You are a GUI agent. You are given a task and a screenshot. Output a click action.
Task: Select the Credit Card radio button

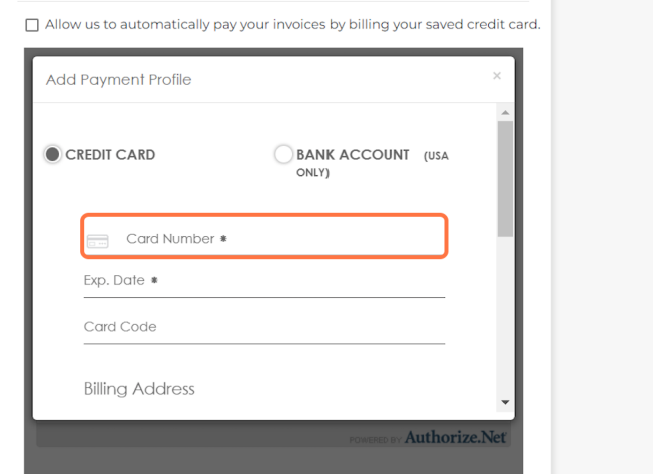(53, 154)
